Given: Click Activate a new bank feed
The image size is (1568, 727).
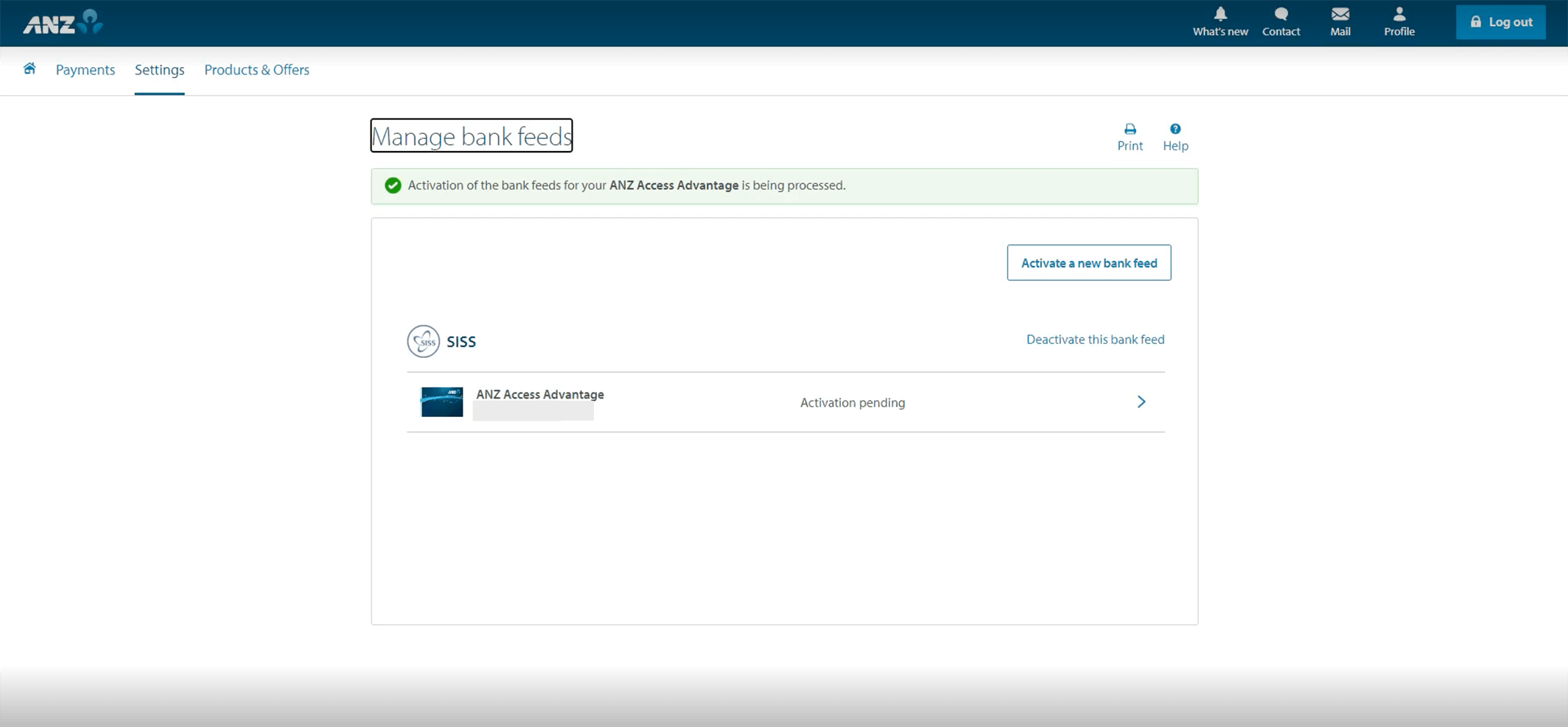Looking at the screenshot, I should pyautogui.click(x=1089, y=263).
